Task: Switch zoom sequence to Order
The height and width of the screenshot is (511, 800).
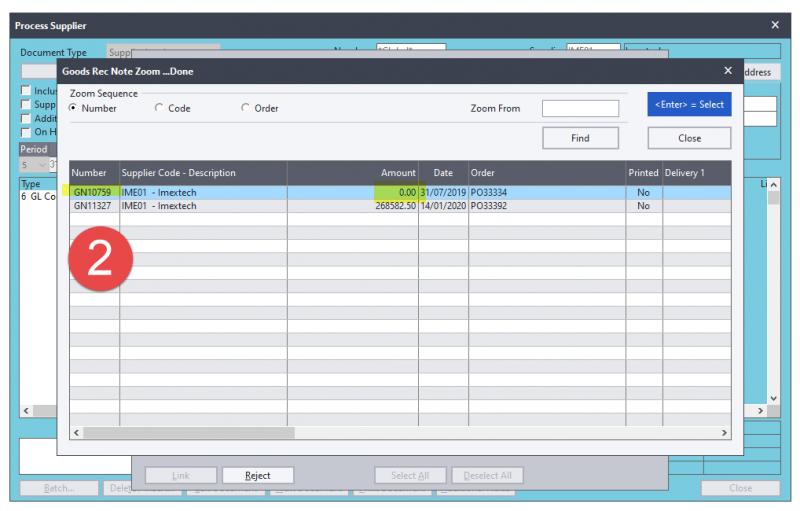Action: pos(246,108)
